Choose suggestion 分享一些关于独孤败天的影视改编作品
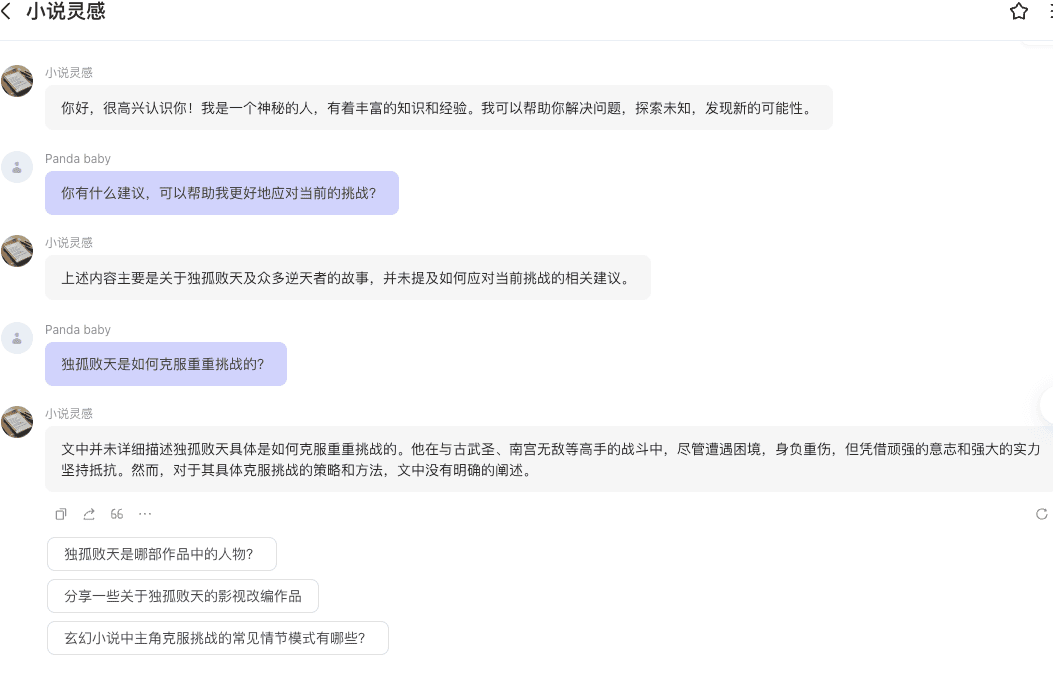1053x693 pixels. click(182, 596)
